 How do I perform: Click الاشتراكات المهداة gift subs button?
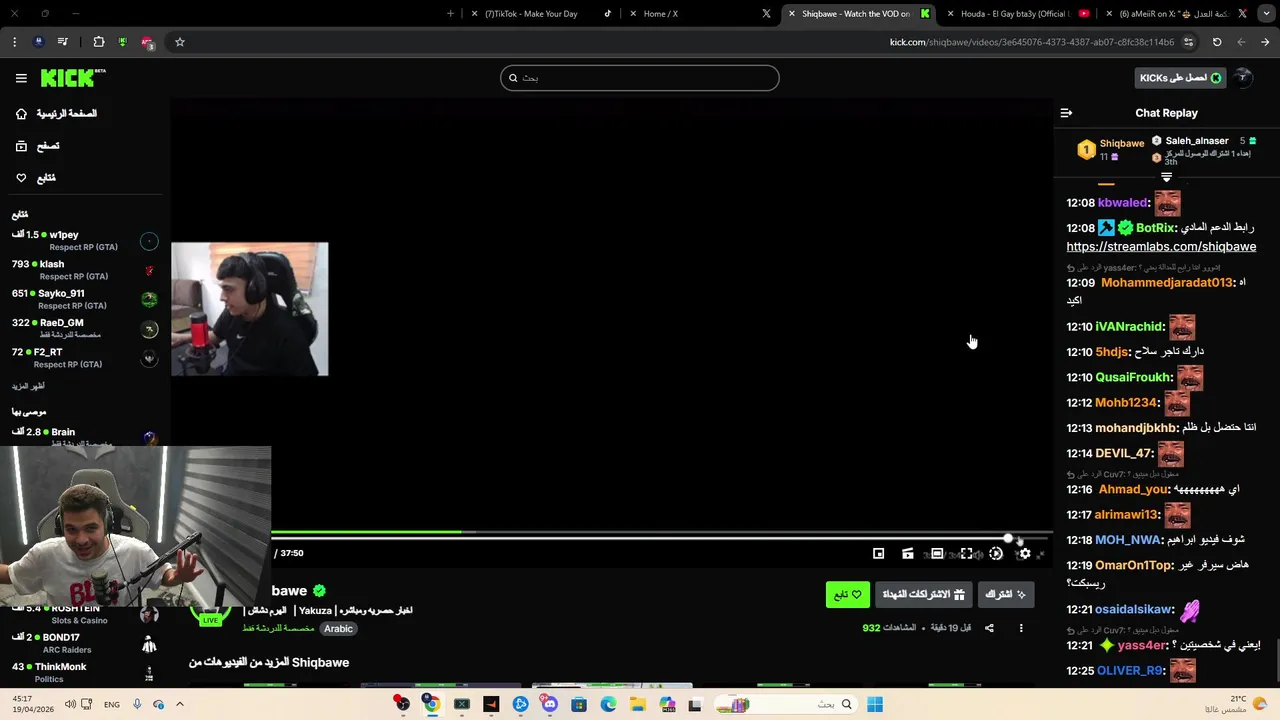coord(923,594)
